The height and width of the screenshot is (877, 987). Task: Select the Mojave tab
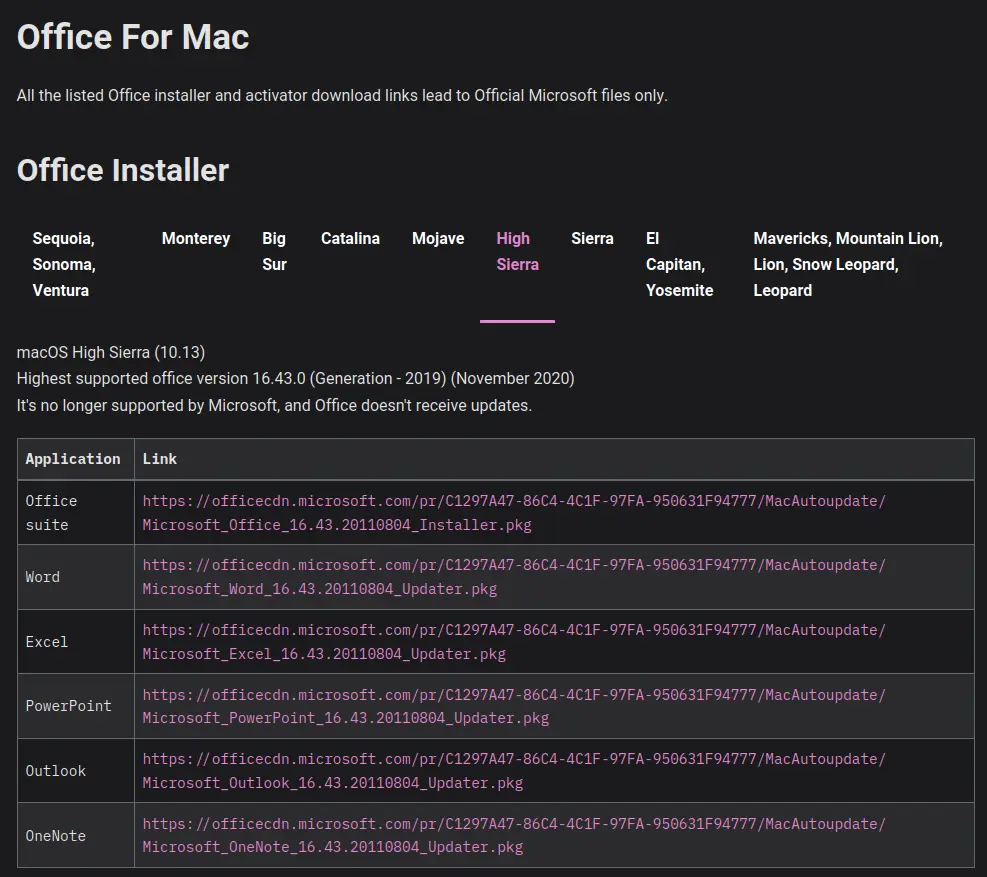point(438,239)
